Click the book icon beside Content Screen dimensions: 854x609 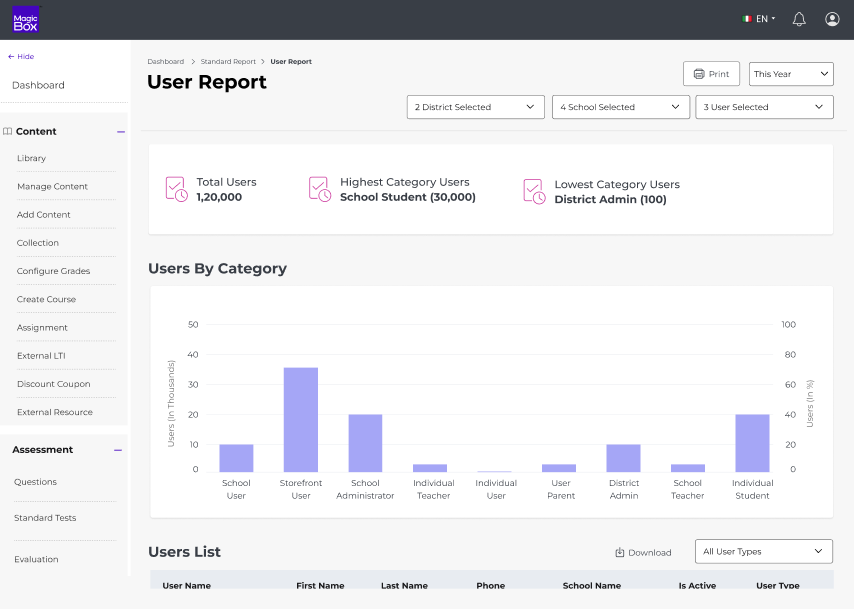(x=8, y=131)
